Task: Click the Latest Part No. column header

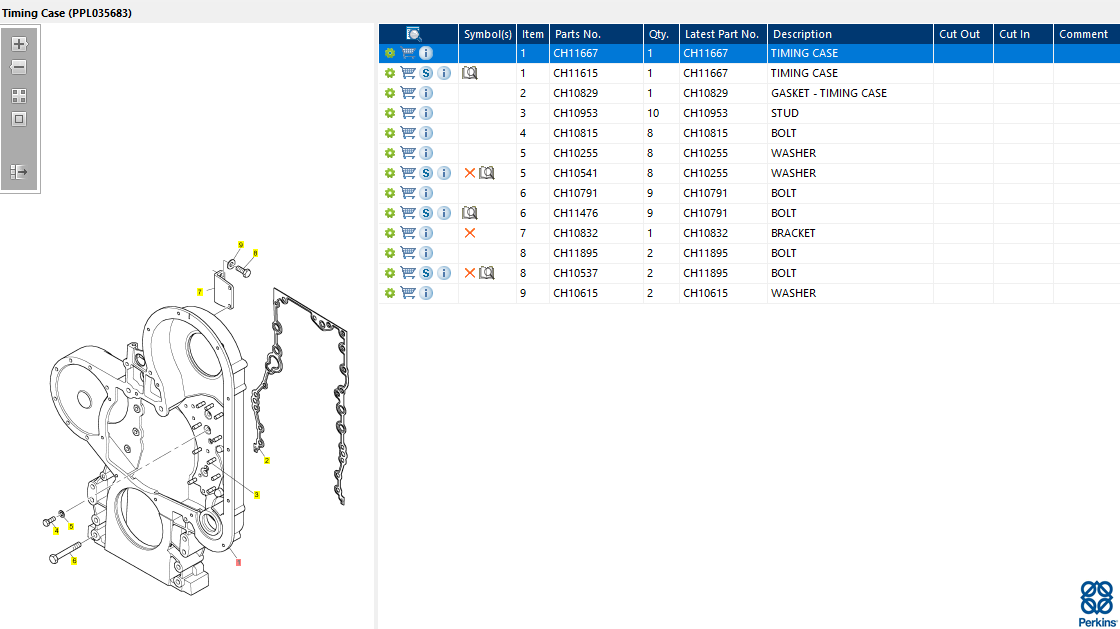Action: tap(722, 34)
